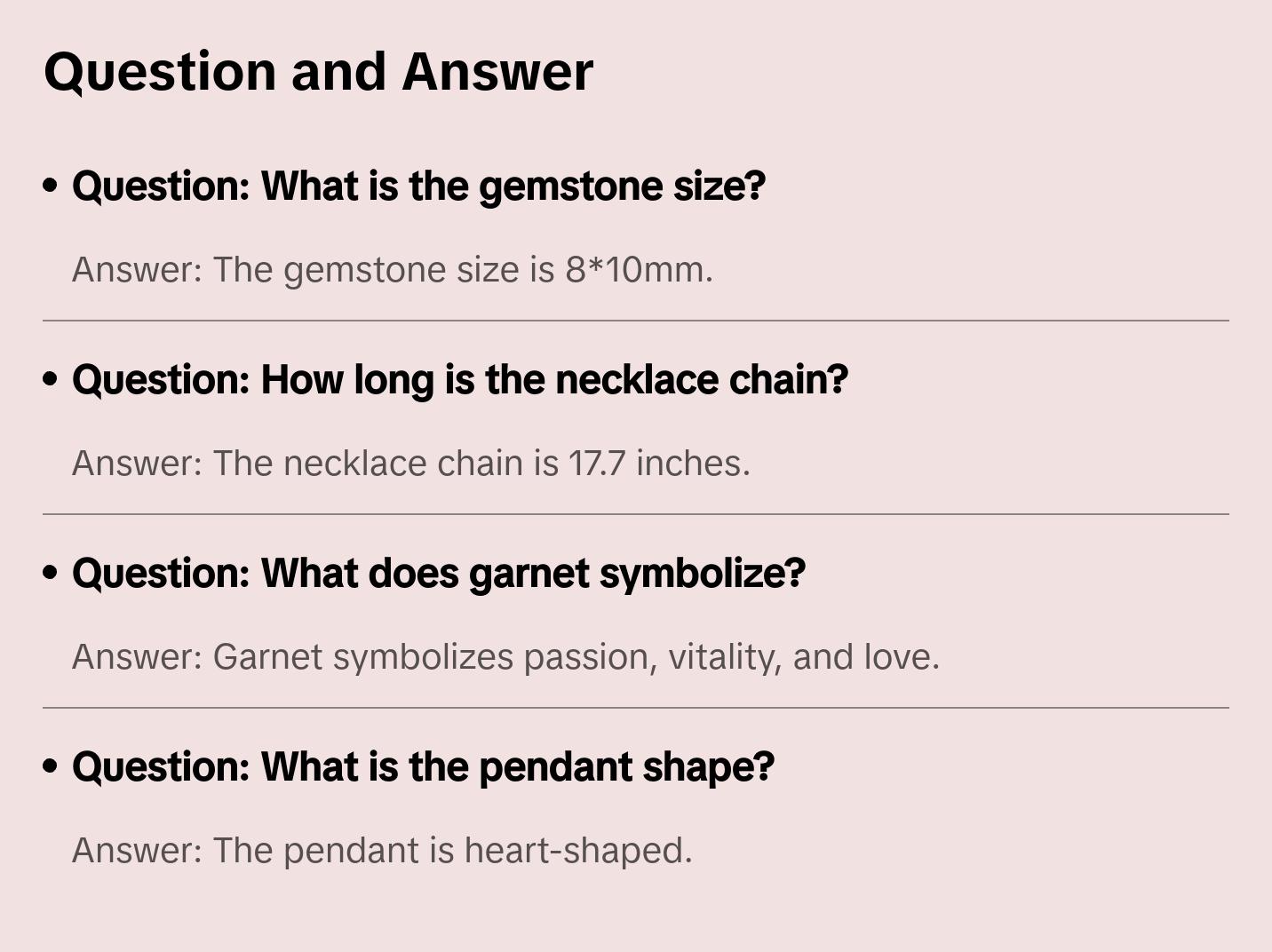Viewport: 1272px width, 952px height.
Task: Click the '8*10mm' value in the gemstone answer
Action: [638, 270]
